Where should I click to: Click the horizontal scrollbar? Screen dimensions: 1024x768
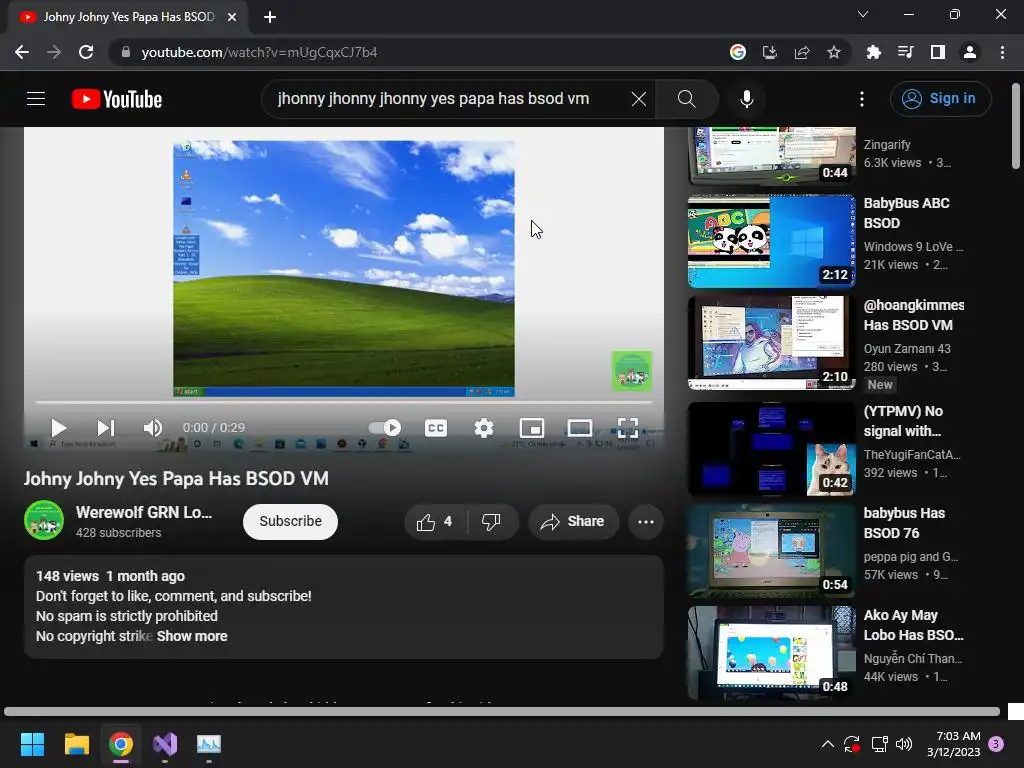pyautogui.click(x=502, y=711)
